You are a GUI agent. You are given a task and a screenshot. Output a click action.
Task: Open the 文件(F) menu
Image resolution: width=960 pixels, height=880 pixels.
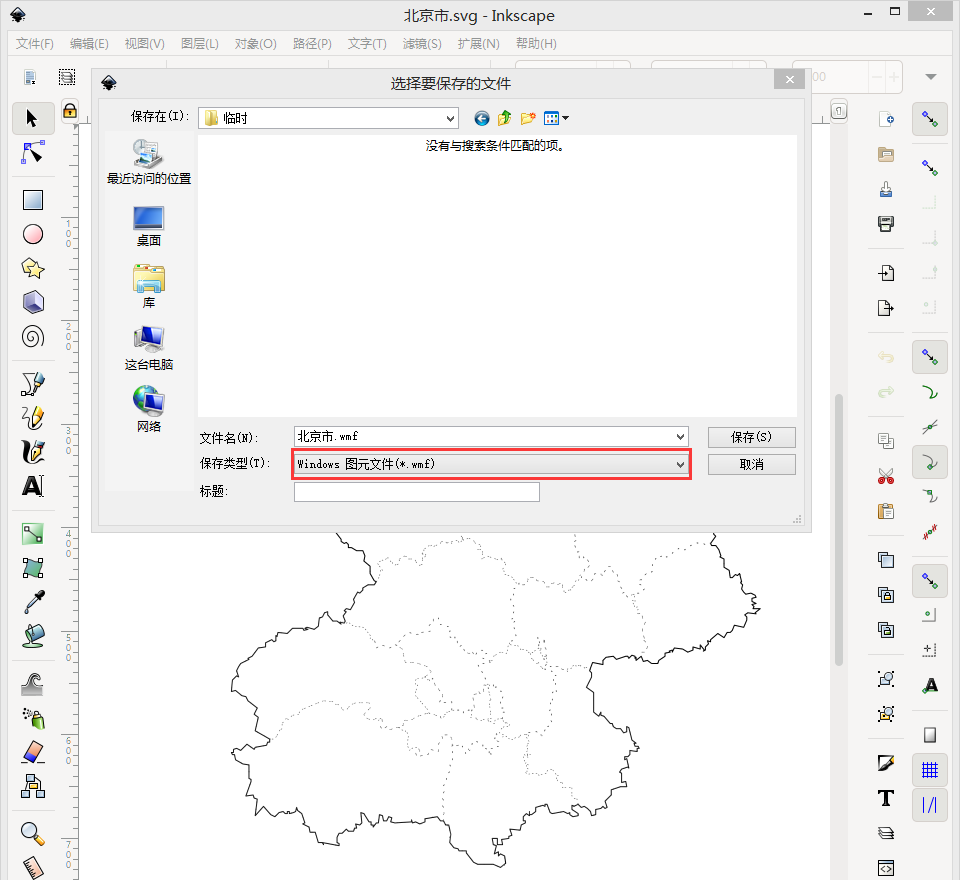point(35,43)
